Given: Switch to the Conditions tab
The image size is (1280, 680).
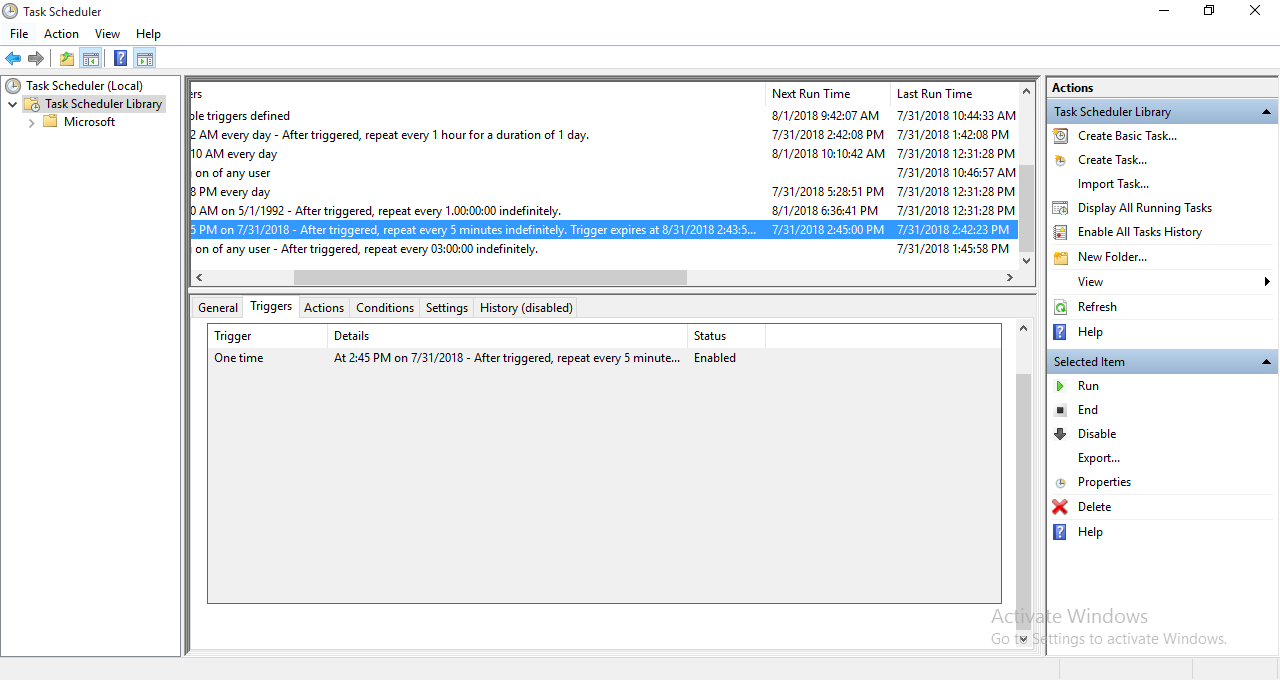Looking at the screenshot, I should pos(384,307).
